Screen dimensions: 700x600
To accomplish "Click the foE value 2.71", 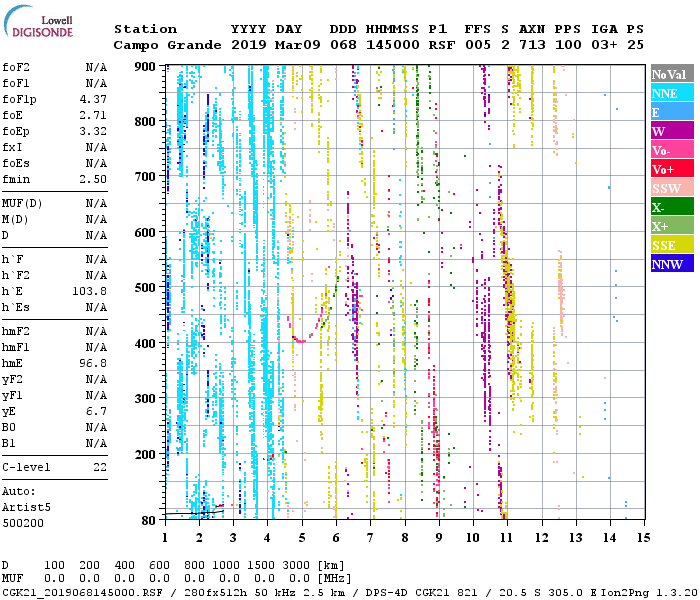I will click(93, 115).
